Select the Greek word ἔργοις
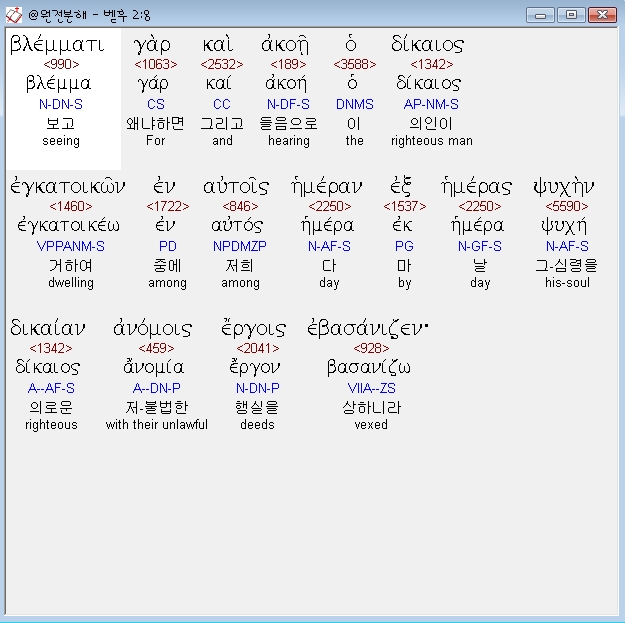This screenshot has width=625, height=623. coord(254,328)
